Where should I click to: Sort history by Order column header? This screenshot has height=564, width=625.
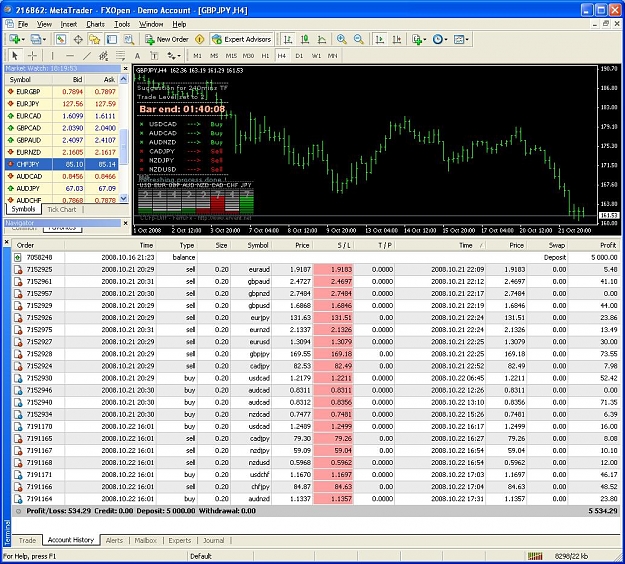coord(38,245)
